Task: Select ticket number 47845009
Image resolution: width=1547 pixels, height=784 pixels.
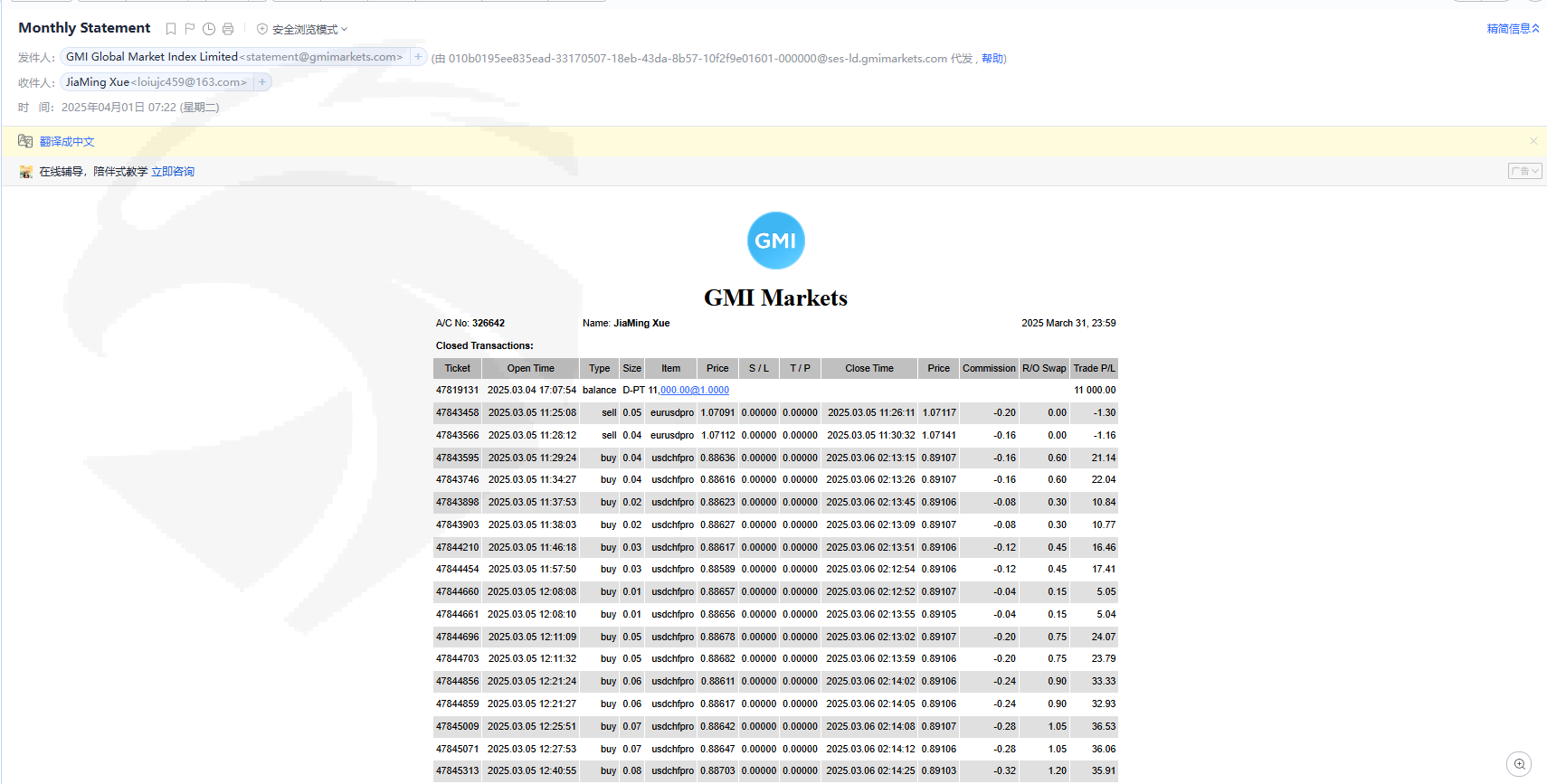Action: [x=458, y=727]
